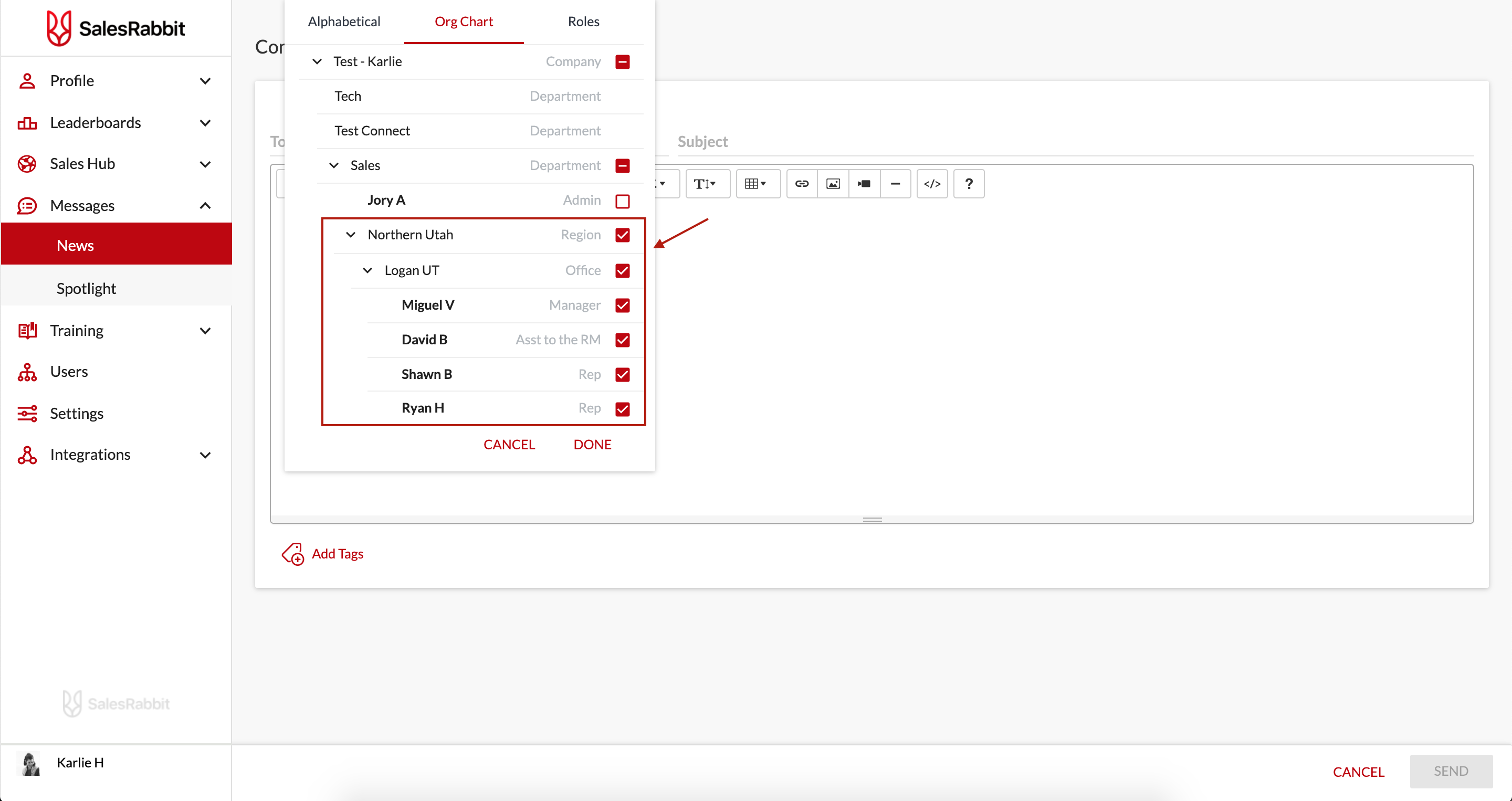Uncheck Shawn B Rep checkbox
The height and width of the screenshot is (801, 1512).
tap(622, 374)
